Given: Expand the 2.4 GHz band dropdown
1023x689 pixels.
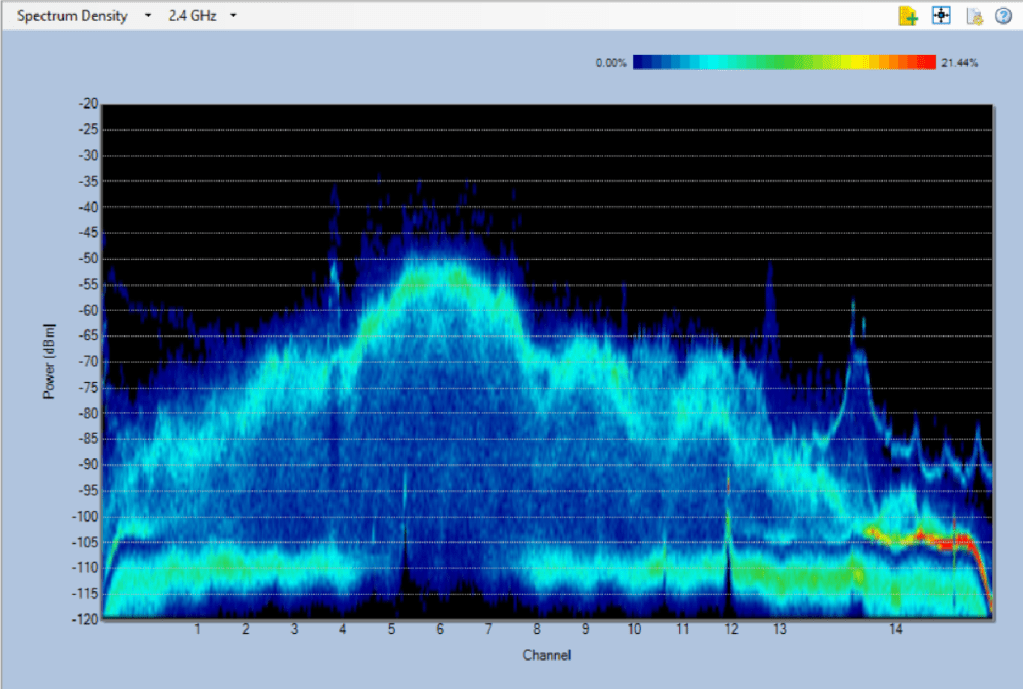Looking at the screenshot, I should (x=233, y=16).
